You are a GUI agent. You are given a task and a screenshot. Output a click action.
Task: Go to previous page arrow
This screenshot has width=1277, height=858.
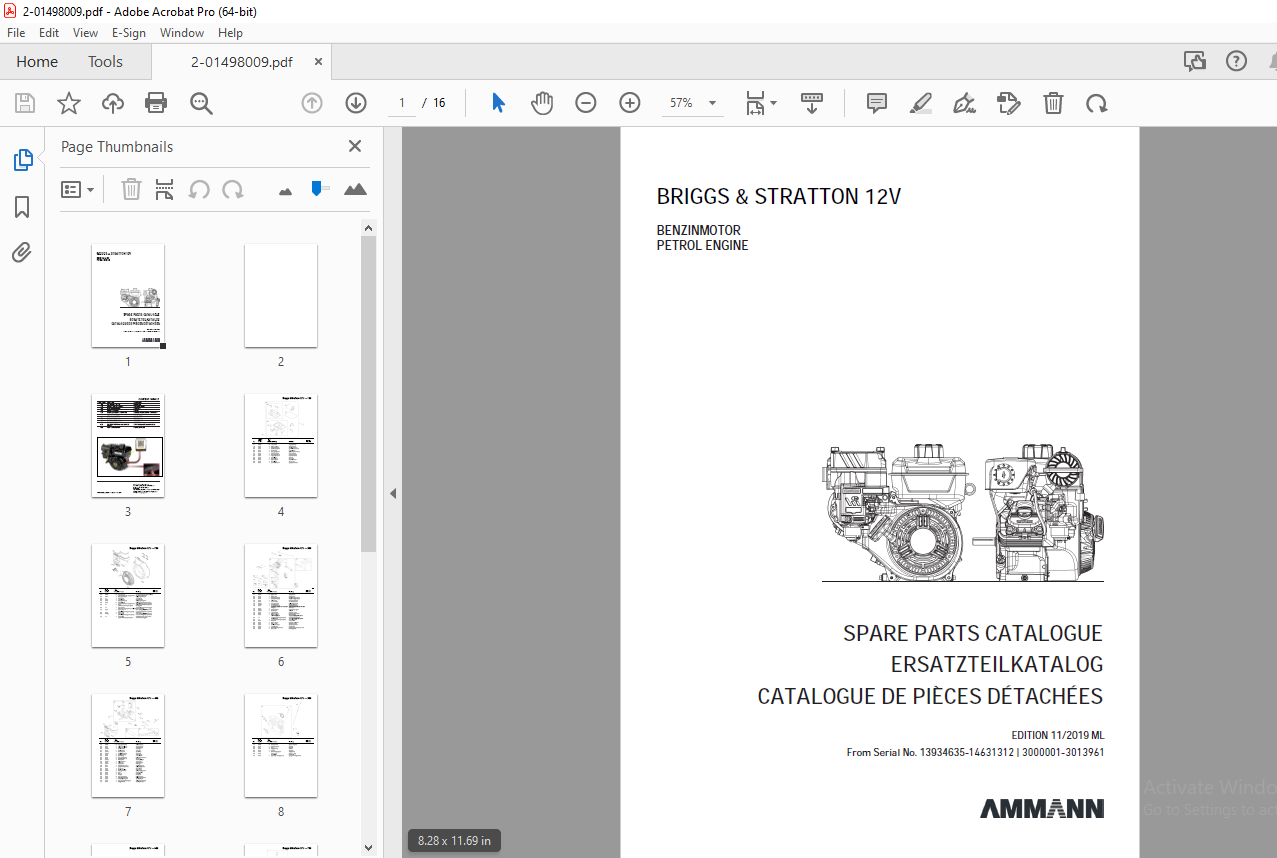click(312, 103)
